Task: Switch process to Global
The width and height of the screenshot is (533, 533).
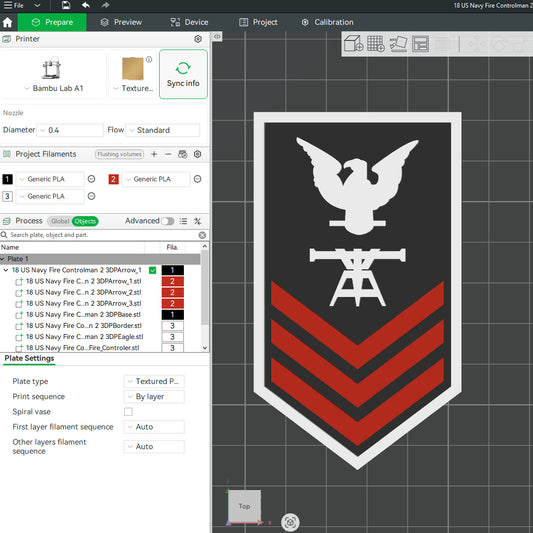Action: pyautogui.click(x=60, y=221)
